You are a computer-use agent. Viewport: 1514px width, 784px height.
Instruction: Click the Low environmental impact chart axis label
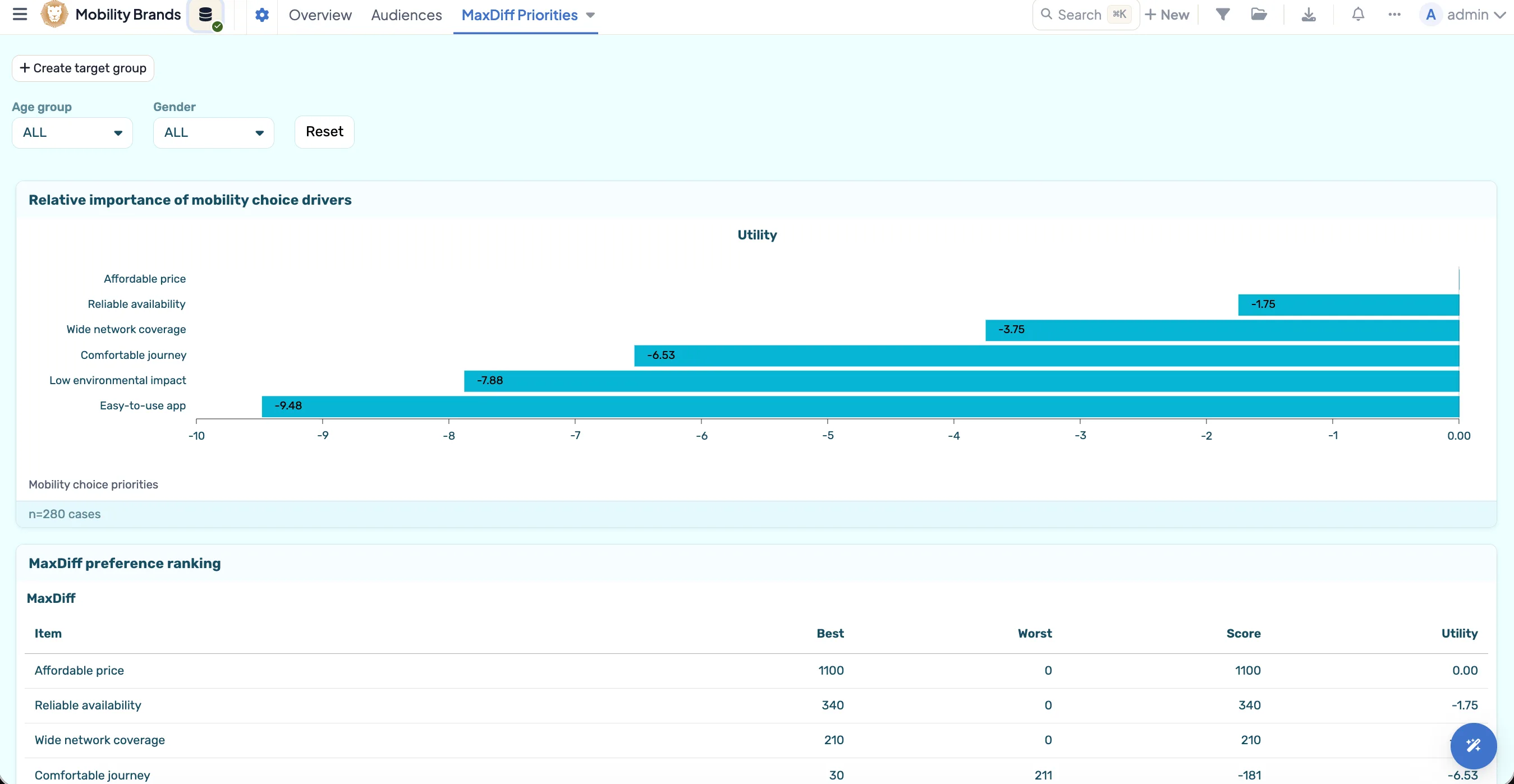point(117,381)
